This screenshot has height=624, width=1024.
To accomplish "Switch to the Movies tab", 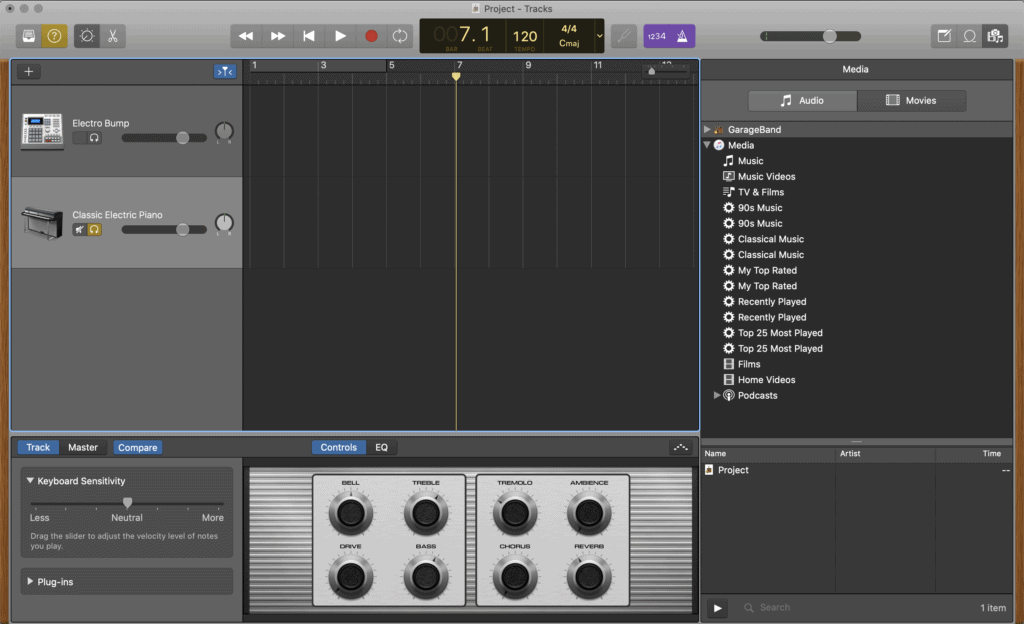I will click(911, 100).
